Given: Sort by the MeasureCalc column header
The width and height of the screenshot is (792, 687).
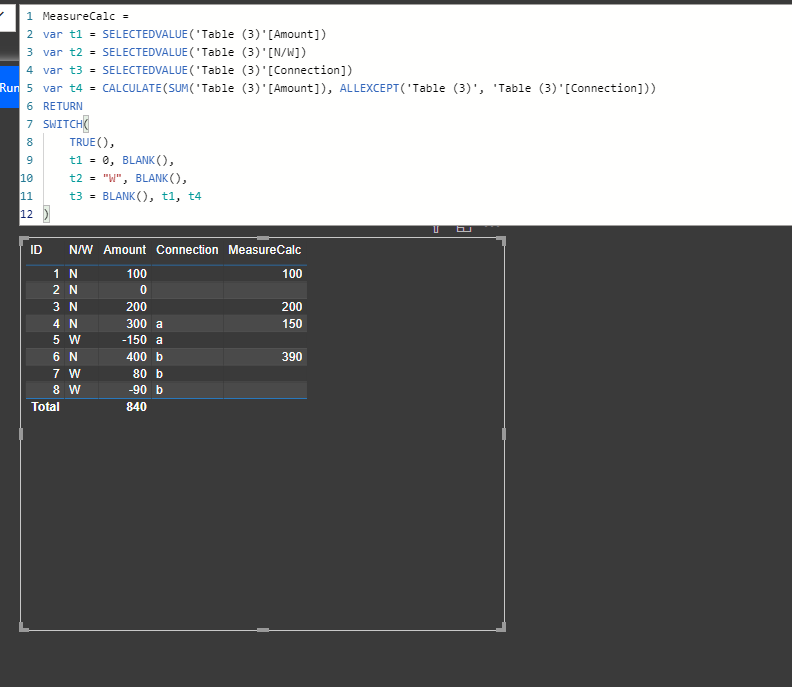Looking at the screenshot, I should pyautogui.click(x=264, y=250).
